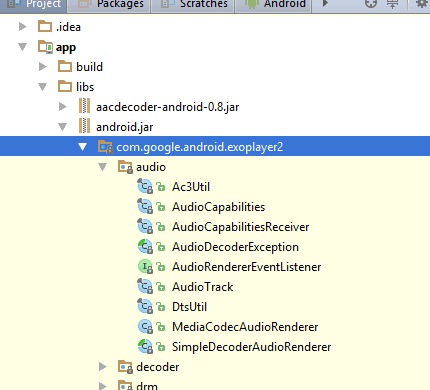The width and height of the screenshot is (430, 390).
Task: Expand aacdecoder-android-0.8.jar
Action: (63, 107)
